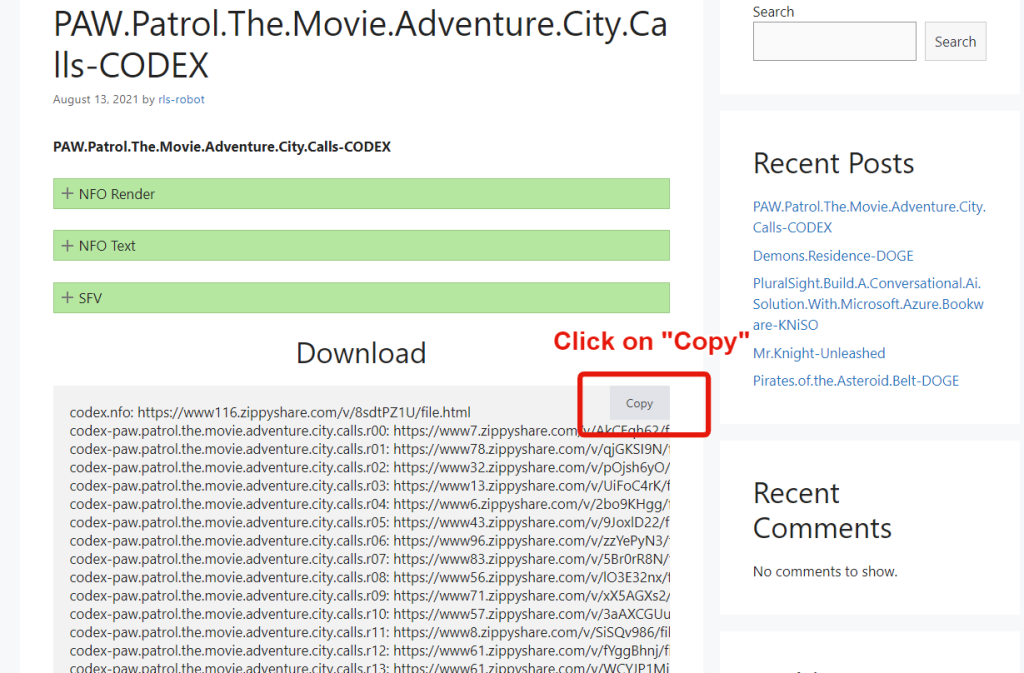Click the Recent Posts heading
1024x673 pixels.
[833, 163]
